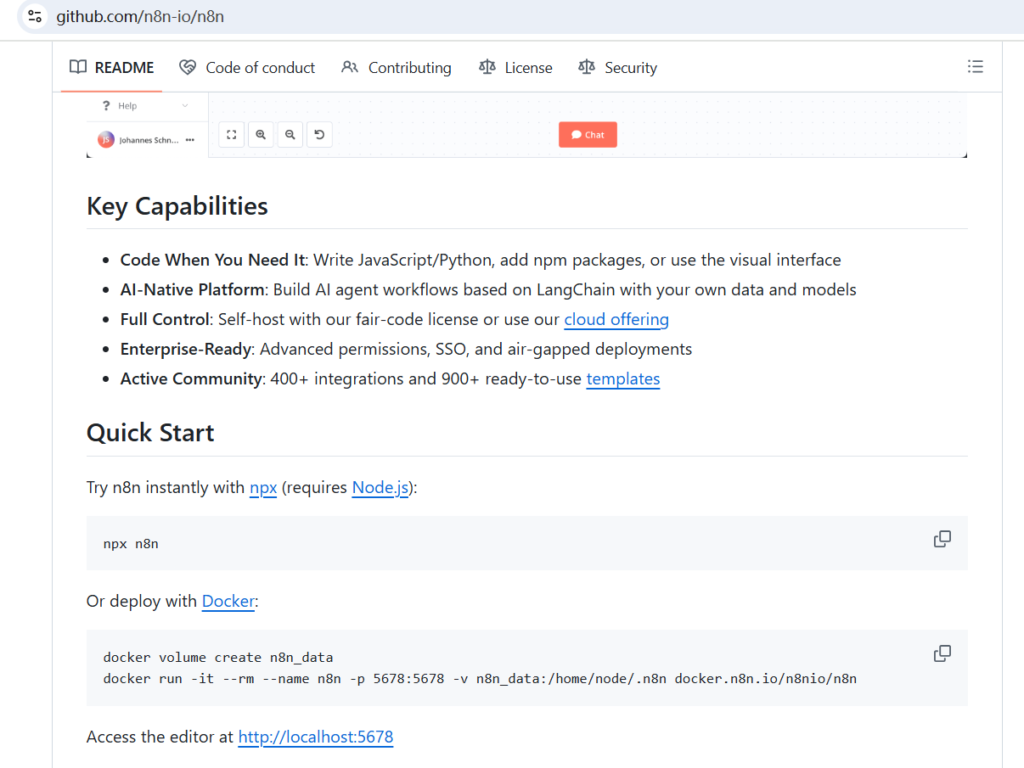Viewport: 1024px width, 768px height.
Task: Copy the docker run commands
Action: coord(941,653)
